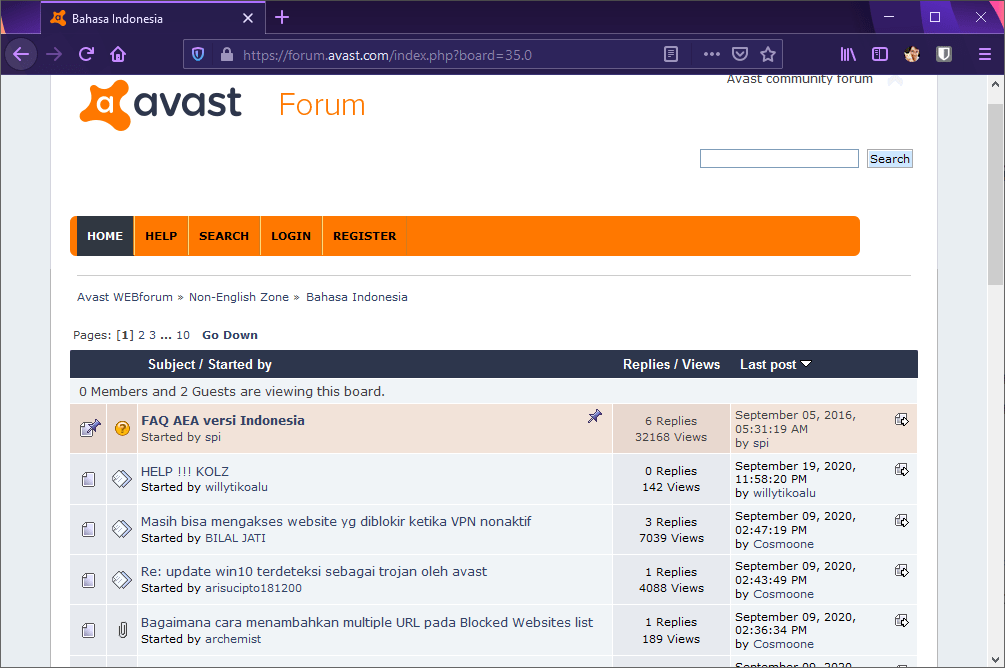This screenshot has width=1005, height=668.
Task: Open the Firefox hamburger menu
Action: pos(985,54)
